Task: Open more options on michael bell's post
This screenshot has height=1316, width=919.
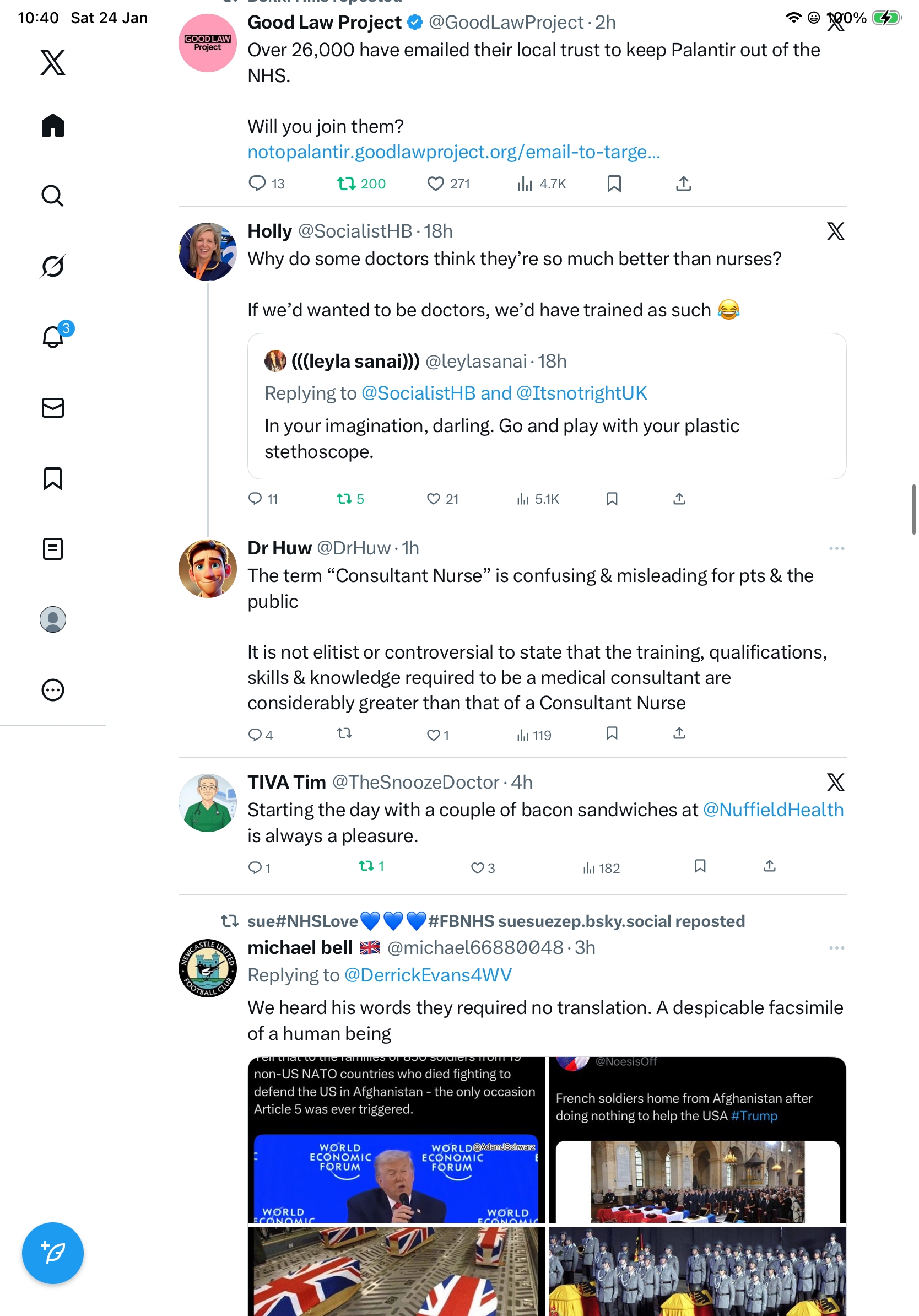Action: [x=836, y=948]
